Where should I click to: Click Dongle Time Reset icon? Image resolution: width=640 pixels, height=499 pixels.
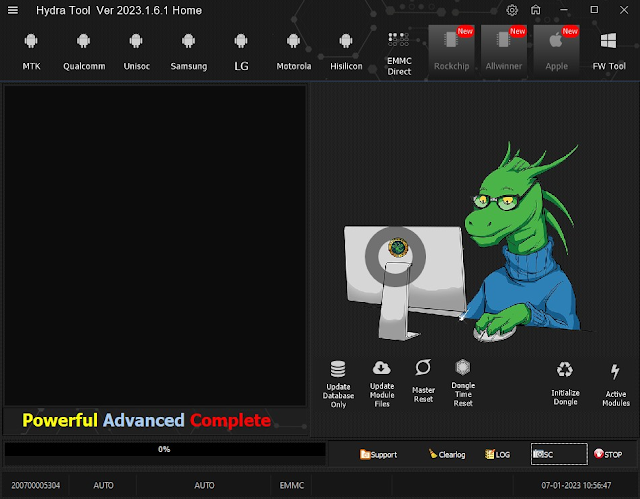point(463,367)
